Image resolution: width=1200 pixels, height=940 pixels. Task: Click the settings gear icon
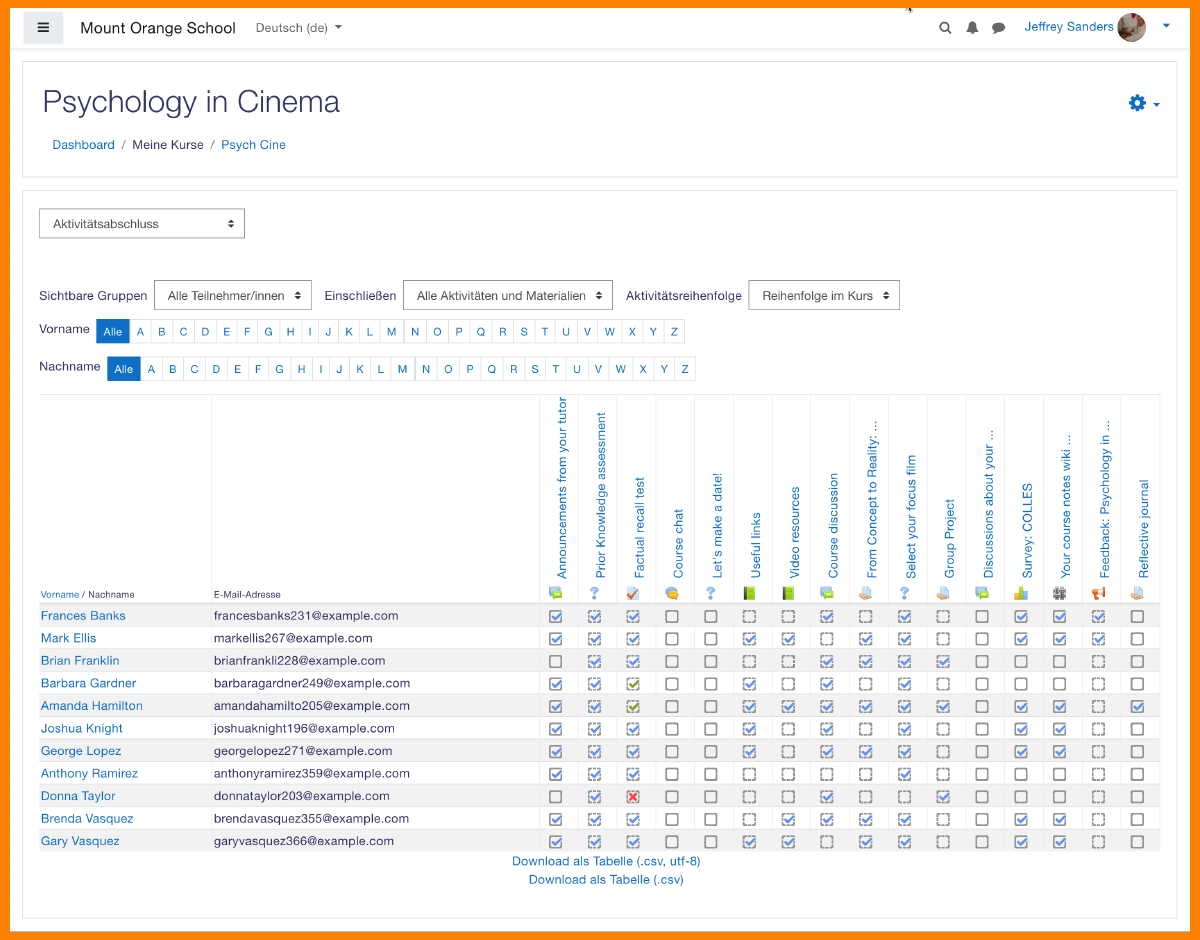pyautogui.click(x=1137, y=103)
